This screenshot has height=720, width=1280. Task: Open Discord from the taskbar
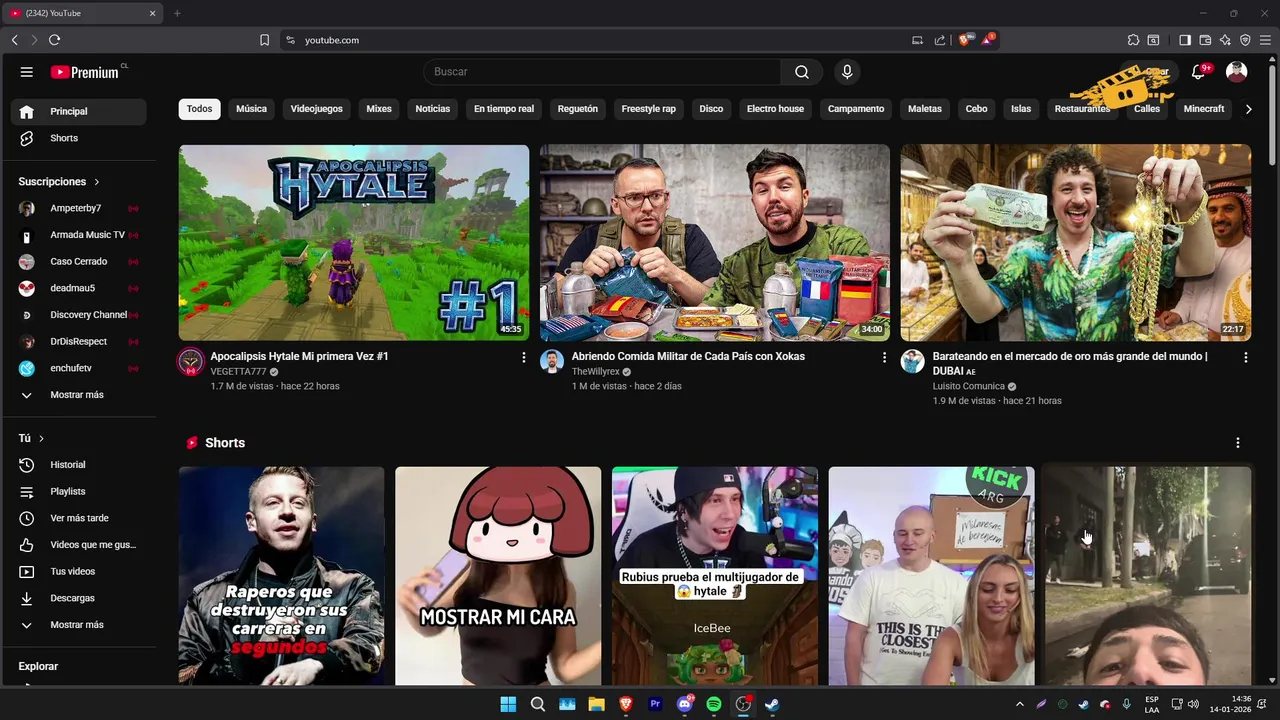685,704
